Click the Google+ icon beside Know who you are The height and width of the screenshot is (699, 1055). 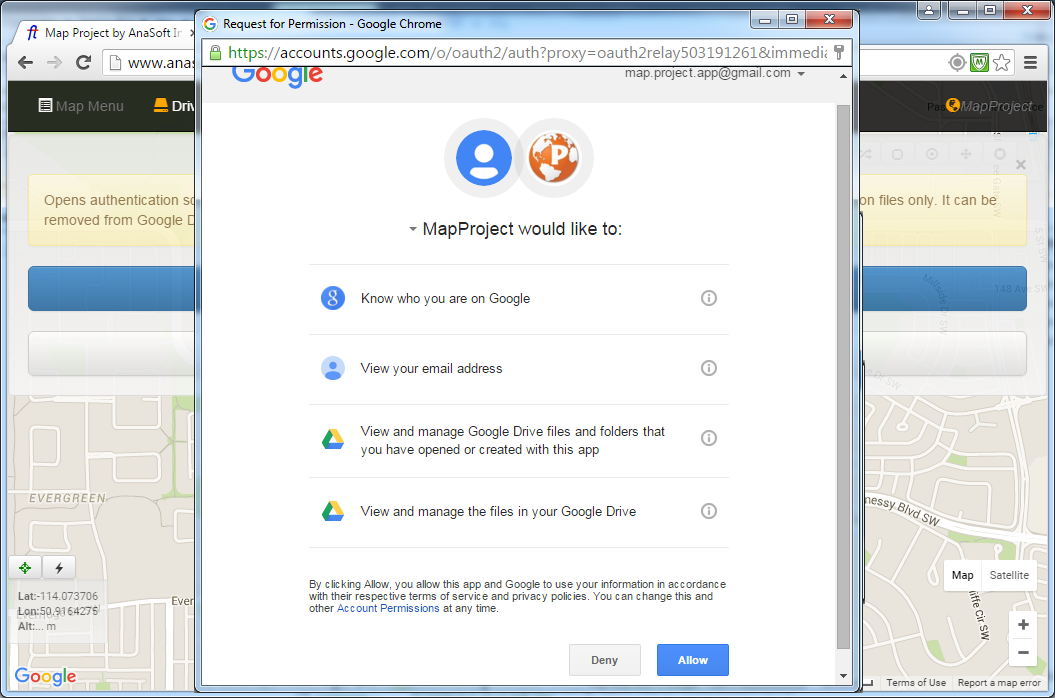(333, 298)
